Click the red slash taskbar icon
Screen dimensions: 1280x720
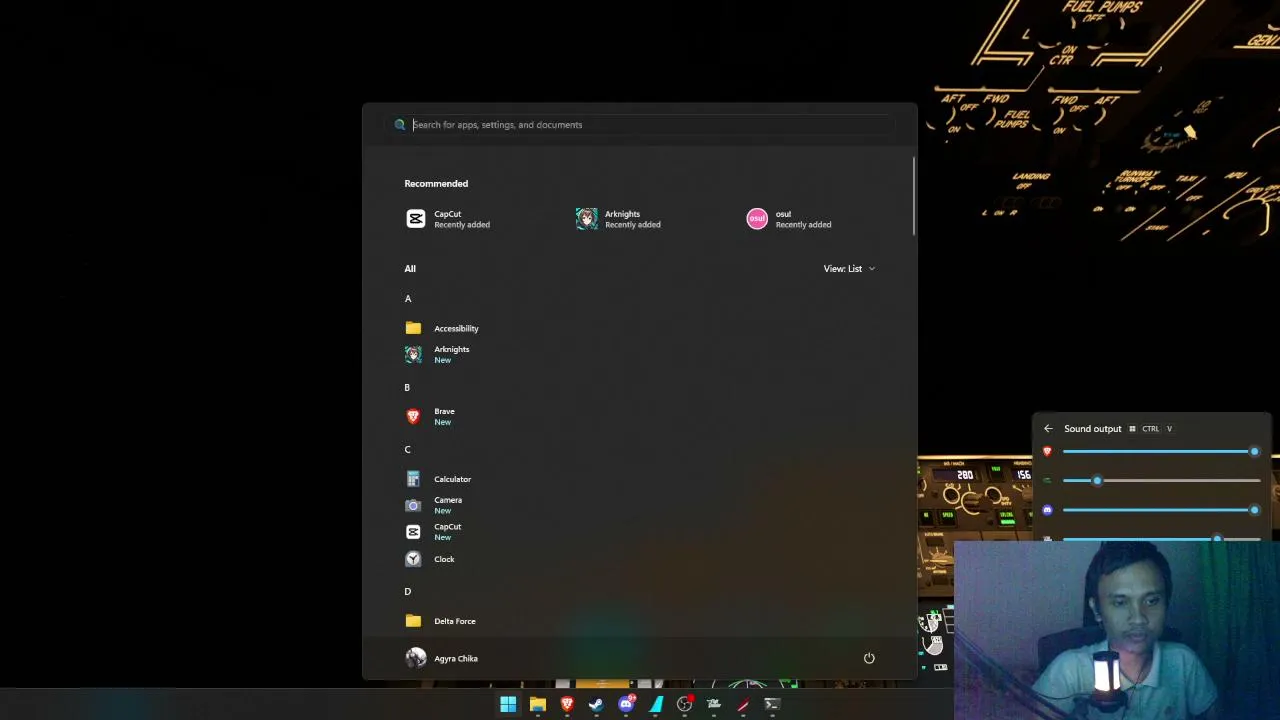pyautogui.click(x=743, y=704)
